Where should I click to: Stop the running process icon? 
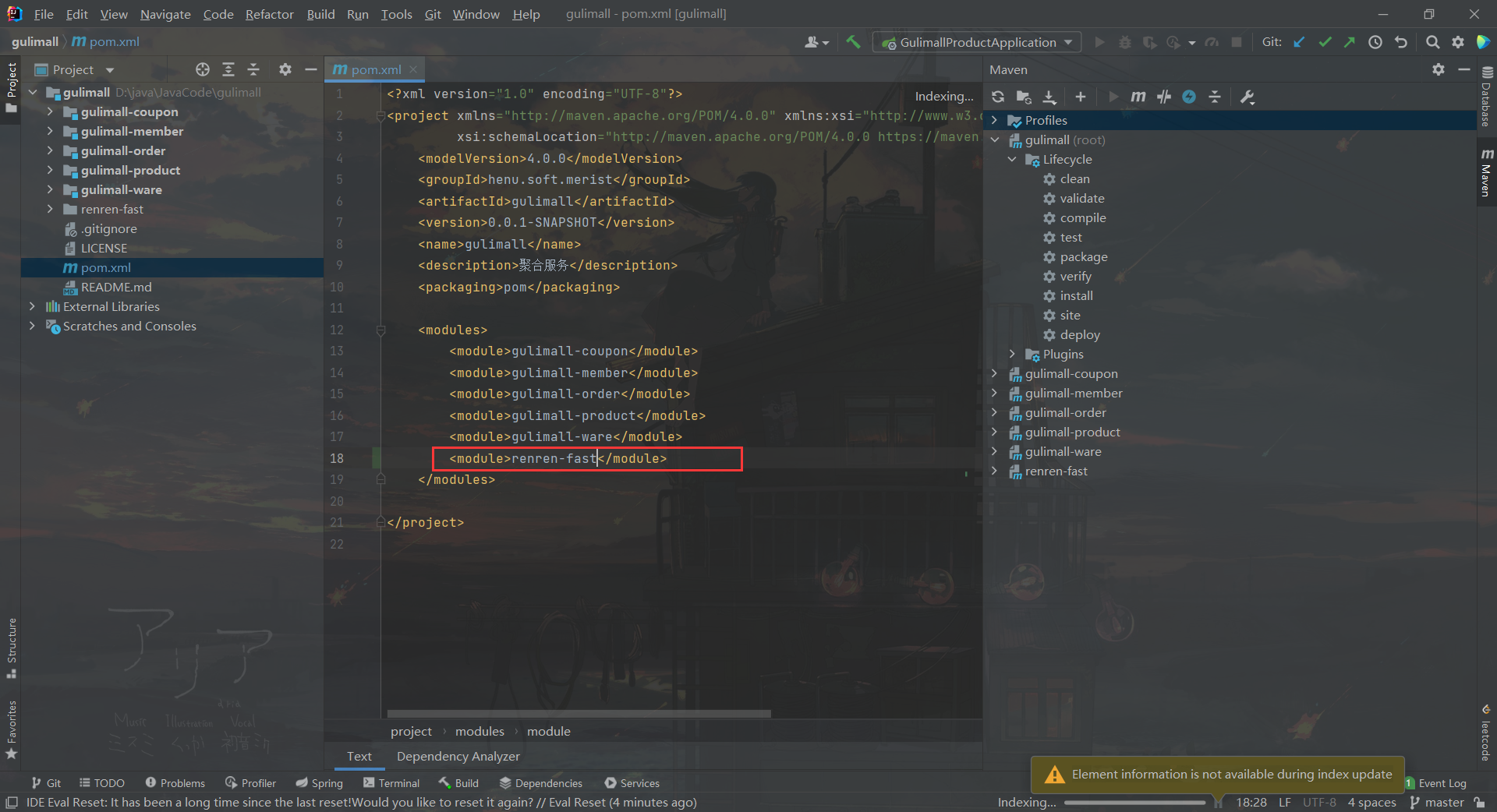click(x=1237, y=42)
